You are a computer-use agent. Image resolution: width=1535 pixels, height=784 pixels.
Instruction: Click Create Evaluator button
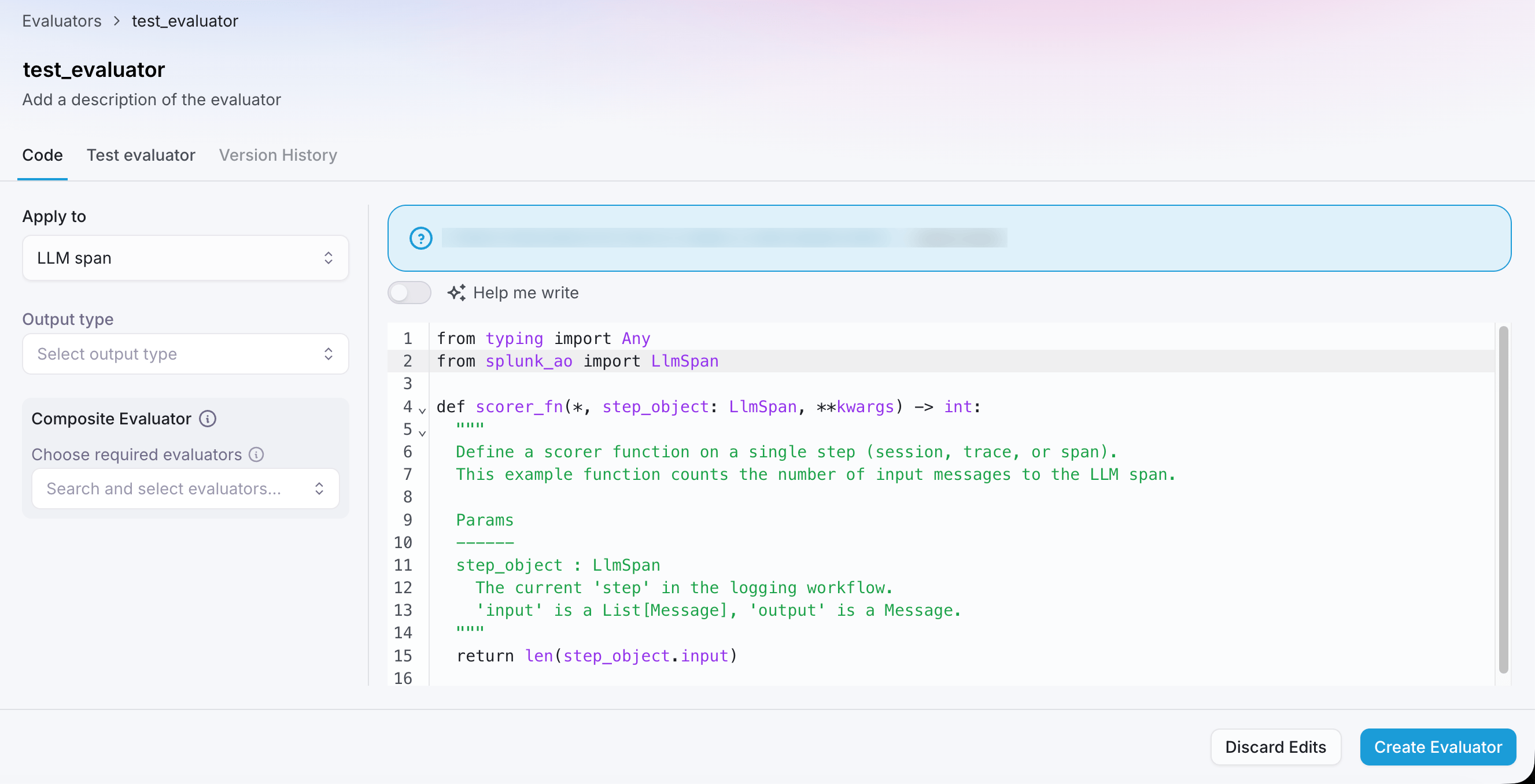point(1438,747)
